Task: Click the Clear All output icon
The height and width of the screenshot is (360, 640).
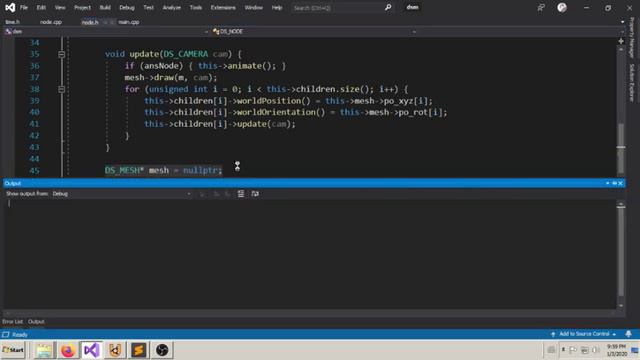Action: (241, 194)
